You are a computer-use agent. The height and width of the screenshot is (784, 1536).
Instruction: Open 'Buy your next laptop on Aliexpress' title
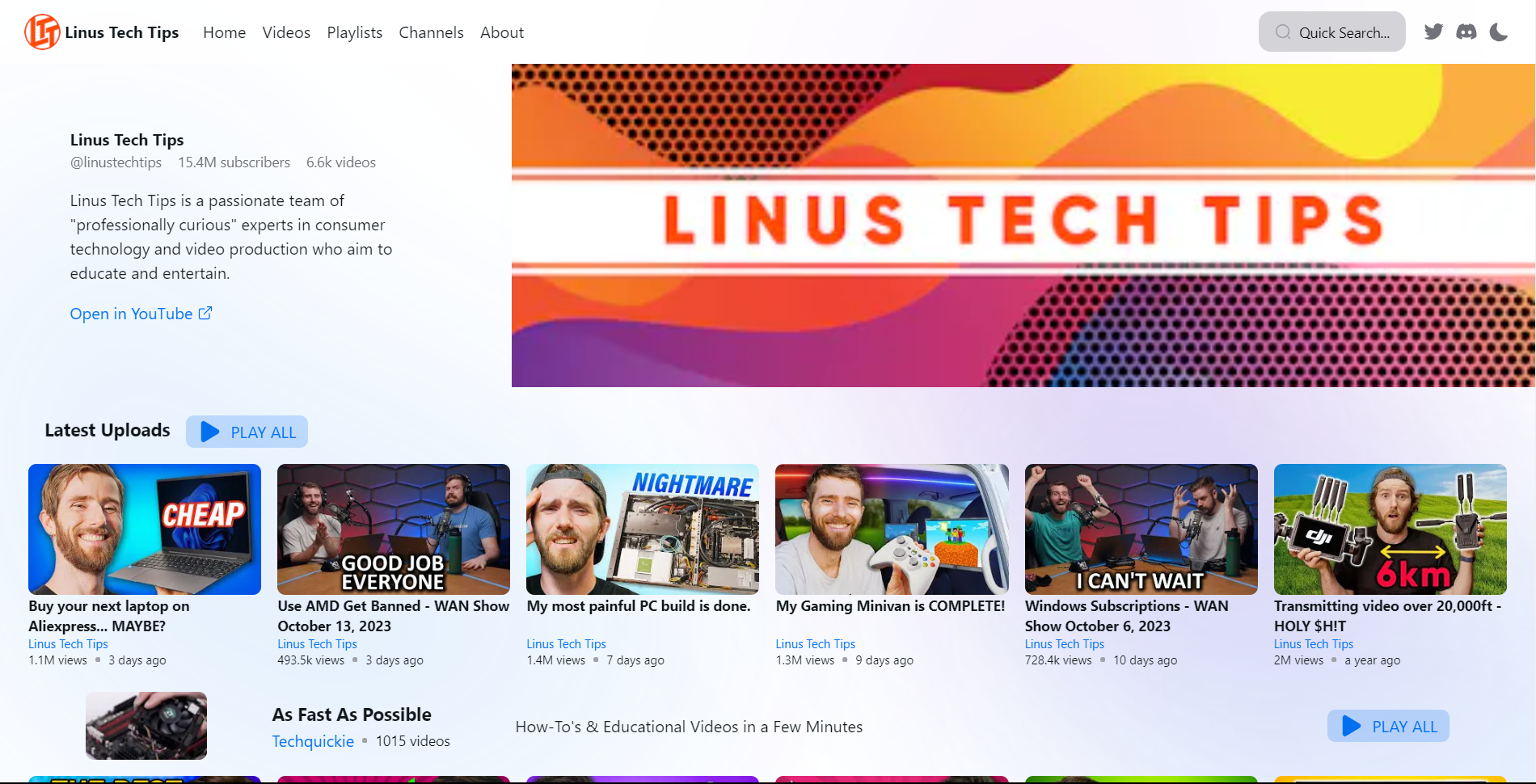point(109,616)
